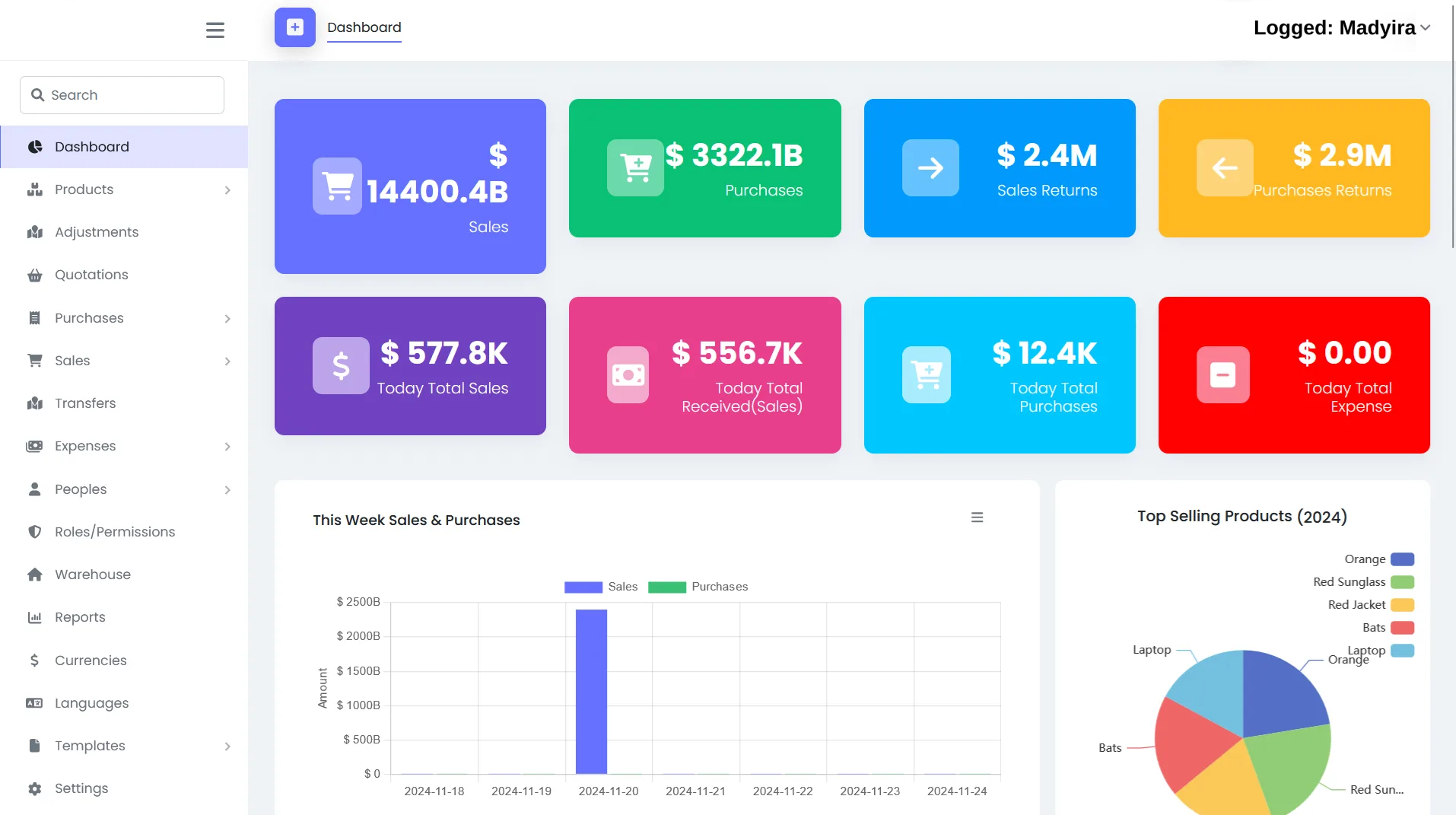Expand the Expenses submenu chevron
Screen dimensions: 1456x815
coord(227,447)
